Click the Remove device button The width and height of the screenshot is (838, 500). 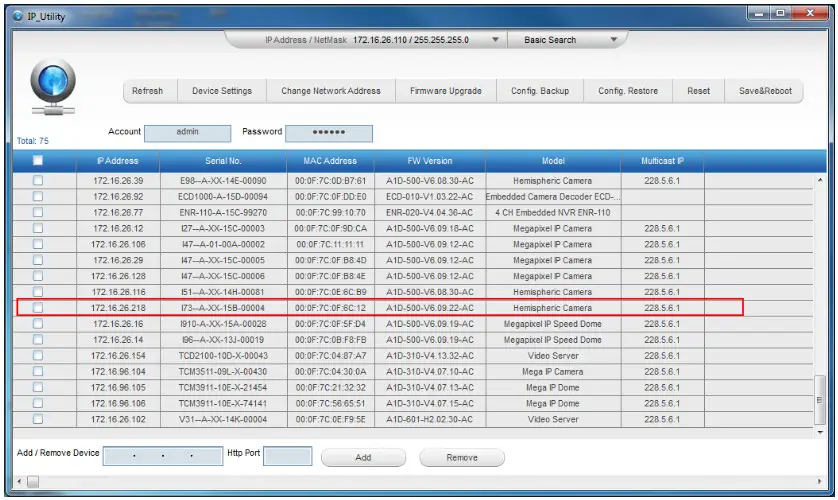462,457
